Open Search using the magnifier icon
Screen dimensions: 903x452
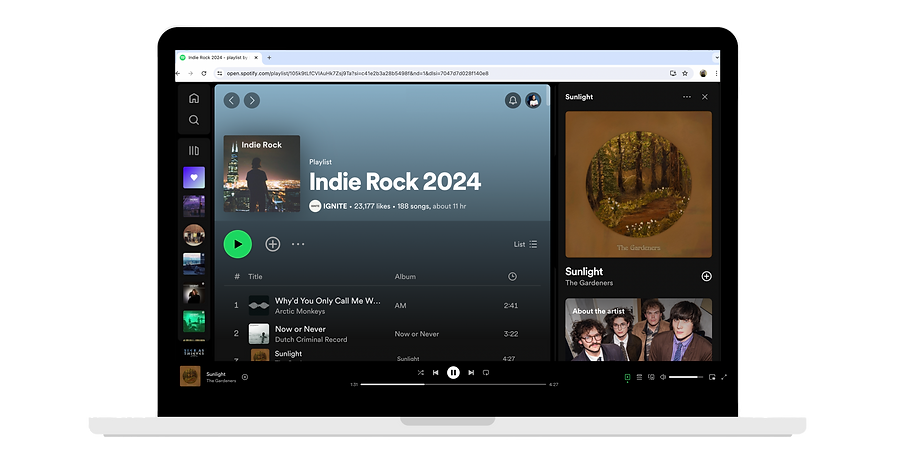194,120
